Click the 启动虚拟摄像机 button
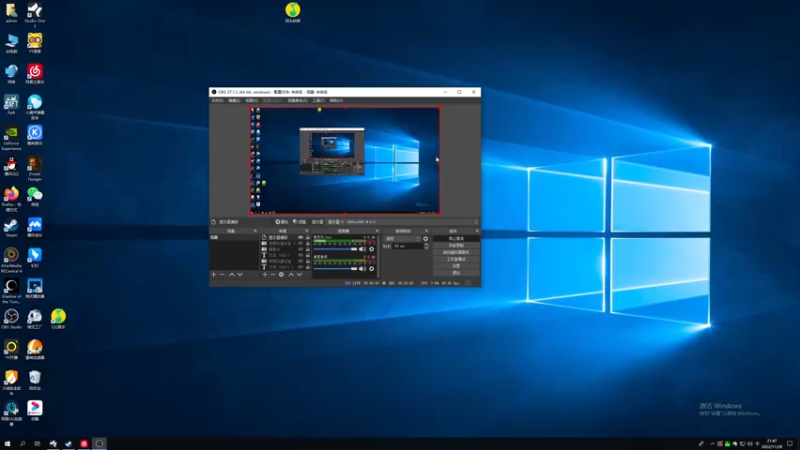This screenshot has height=450, width=800. point(456,253)
